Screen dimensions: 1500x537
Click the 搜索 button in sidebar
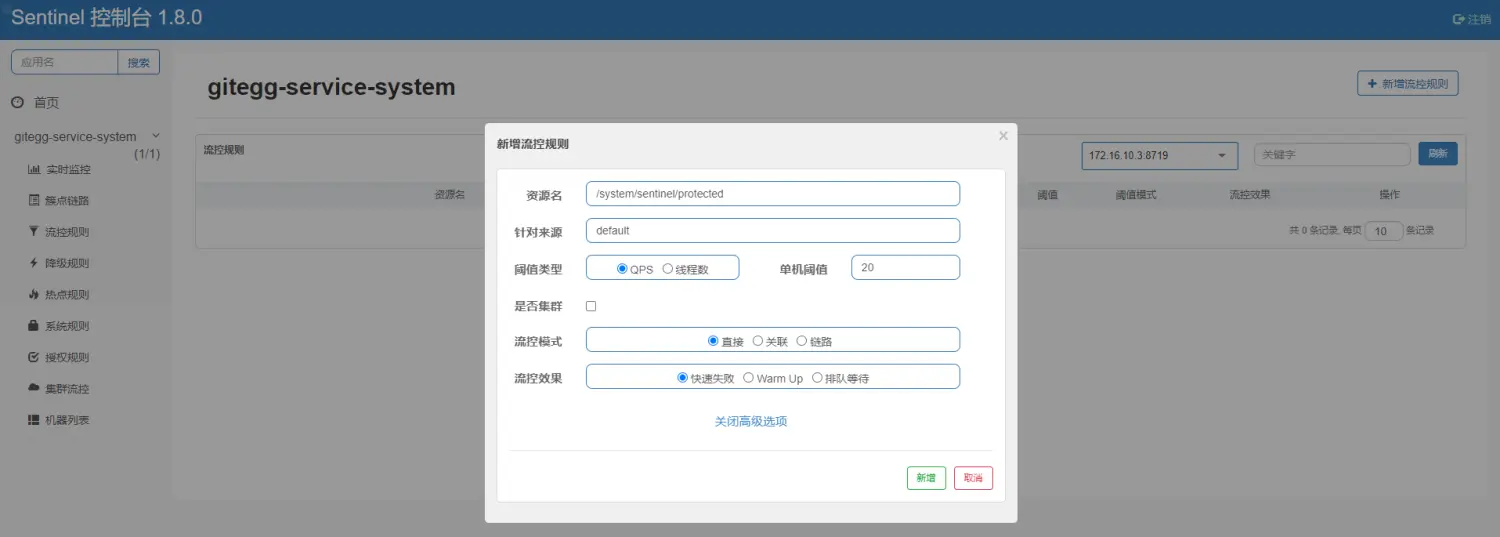pos(139,62)
